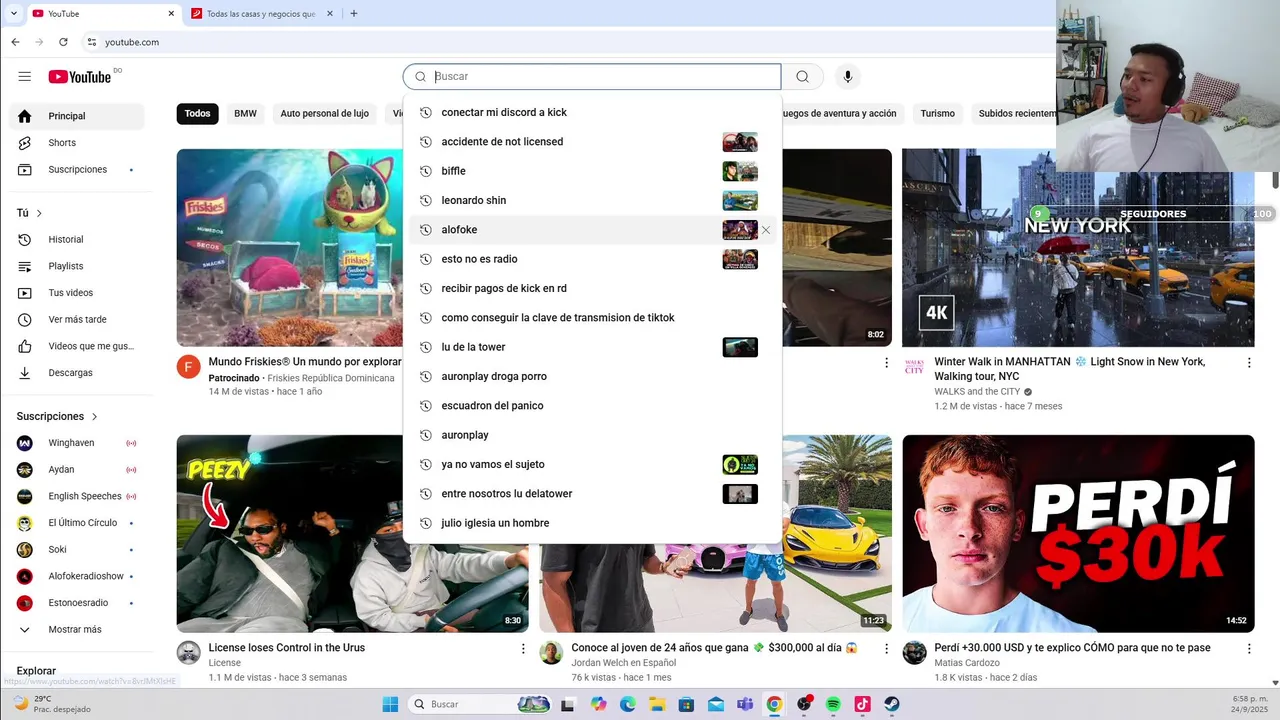Open the YouTube hamburger guide menu
1280x720 pixels.
(25, 77)
